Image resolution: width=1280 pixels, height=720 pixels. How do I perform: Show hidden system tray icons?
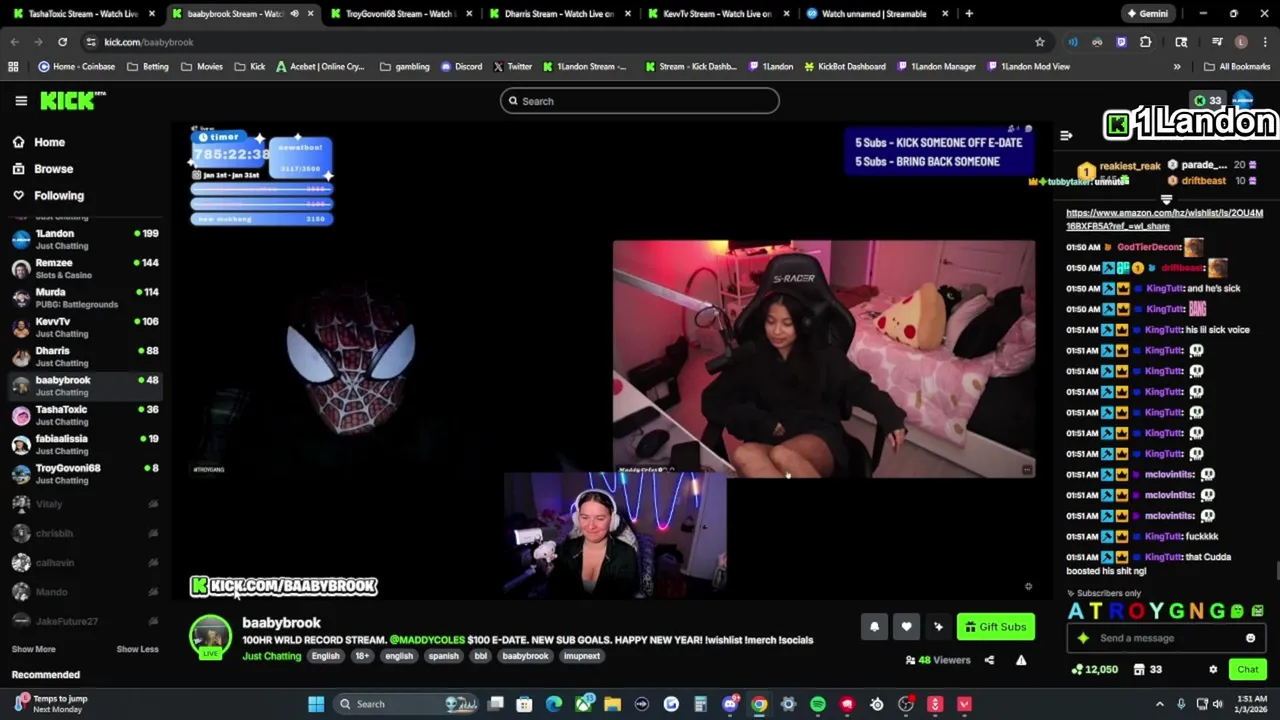[x=1160, y=704]
